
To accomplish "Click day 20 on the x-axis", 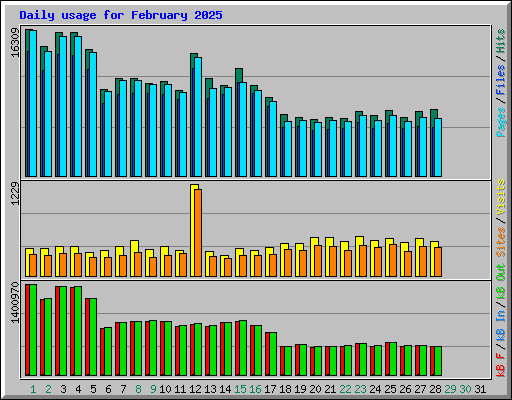I will click(x=315, y=389).
